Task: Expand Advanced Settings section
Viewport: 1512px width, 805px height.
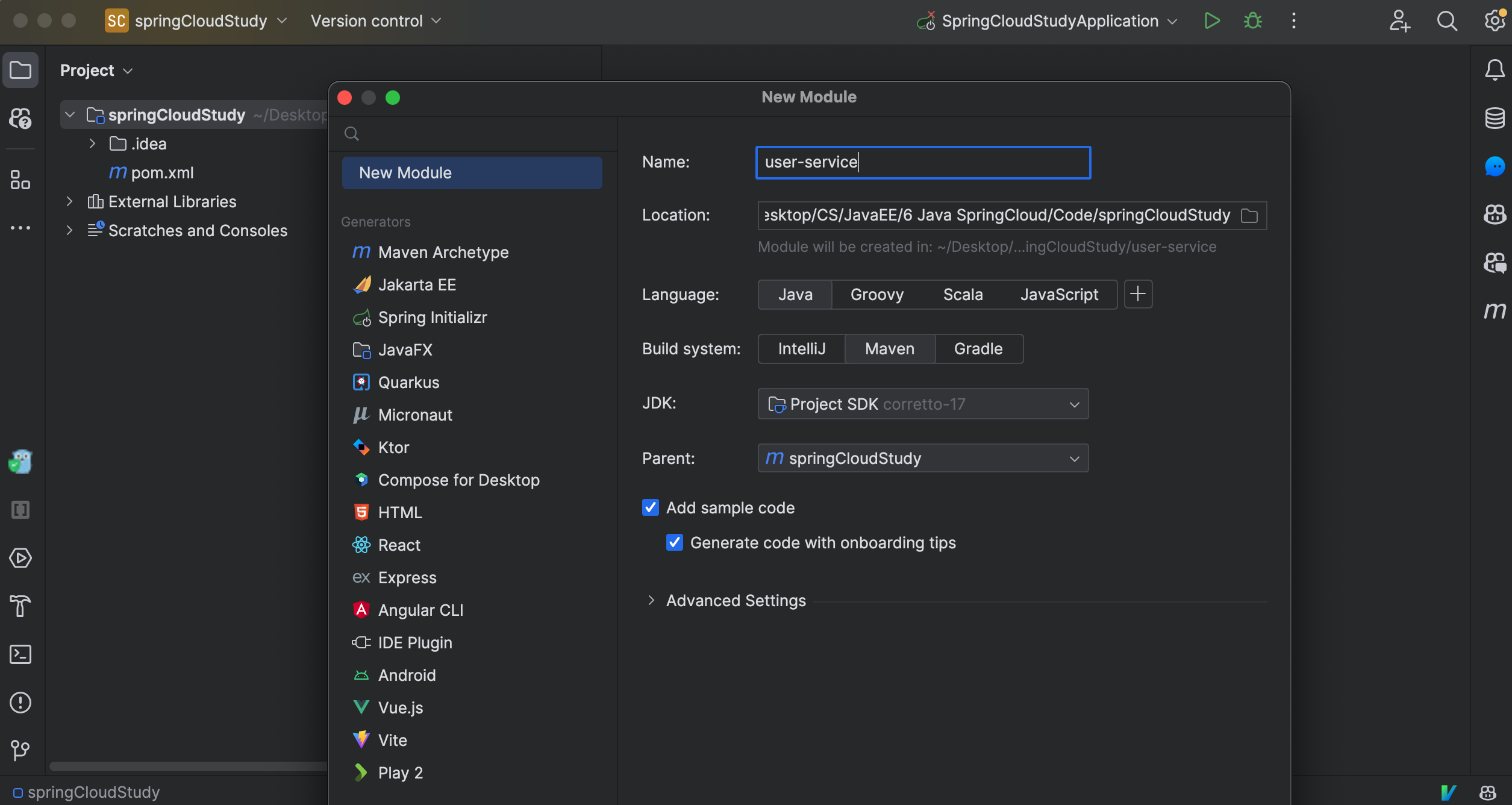Action: click(x=651, y=600)
